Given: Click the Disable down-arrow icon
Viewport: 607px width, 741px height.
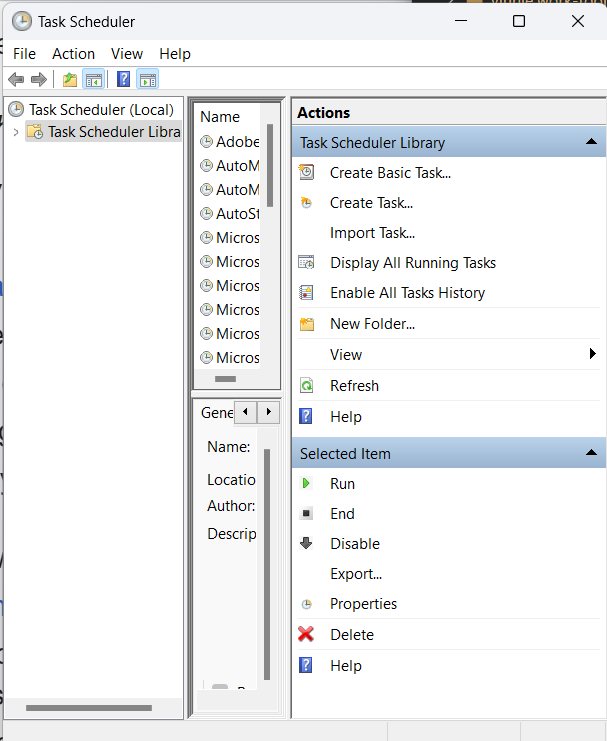Looking at the screenshot, I should click(307, 544).
